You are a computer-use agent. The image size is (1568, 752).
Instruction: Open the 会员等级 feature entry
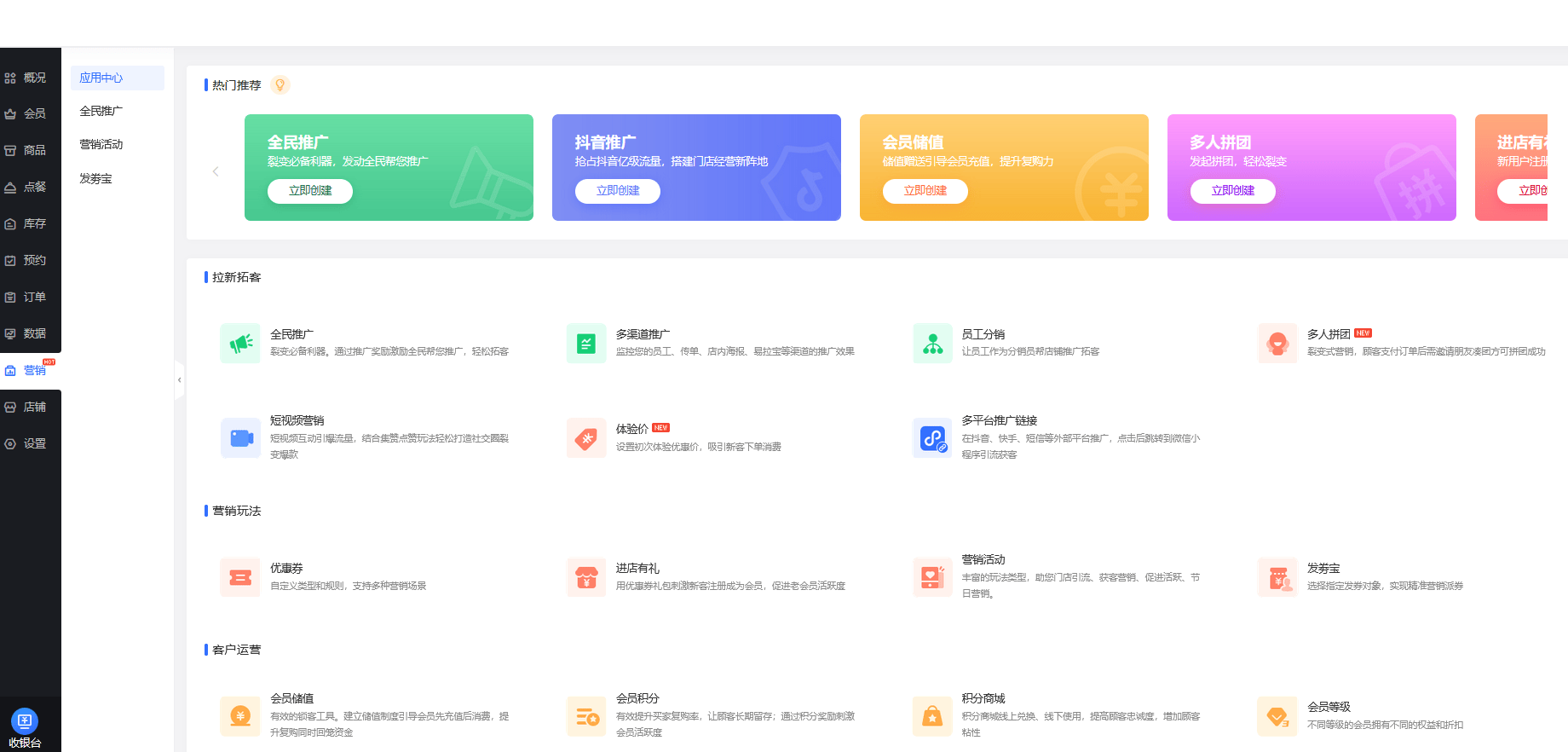1329,707
